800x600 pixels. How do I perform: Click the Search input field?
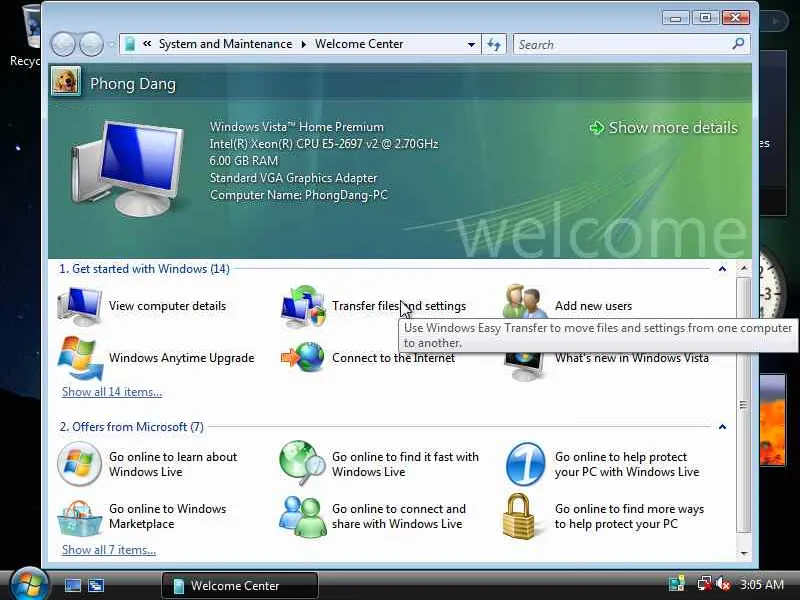[622, 44]
